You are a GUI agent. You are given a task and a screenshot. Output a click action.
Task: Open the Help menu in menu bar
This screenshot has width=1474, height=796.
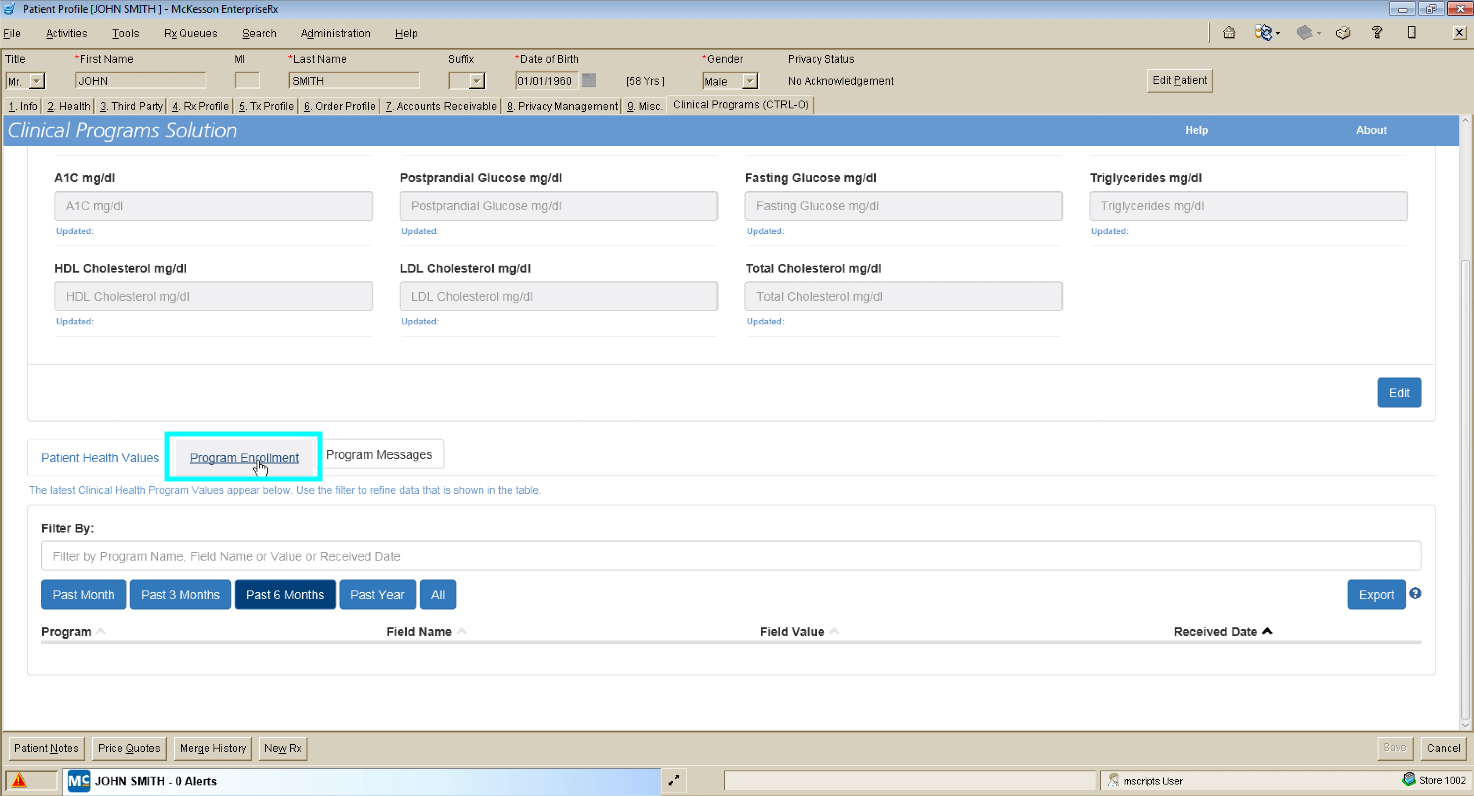(x=406, y=33)
